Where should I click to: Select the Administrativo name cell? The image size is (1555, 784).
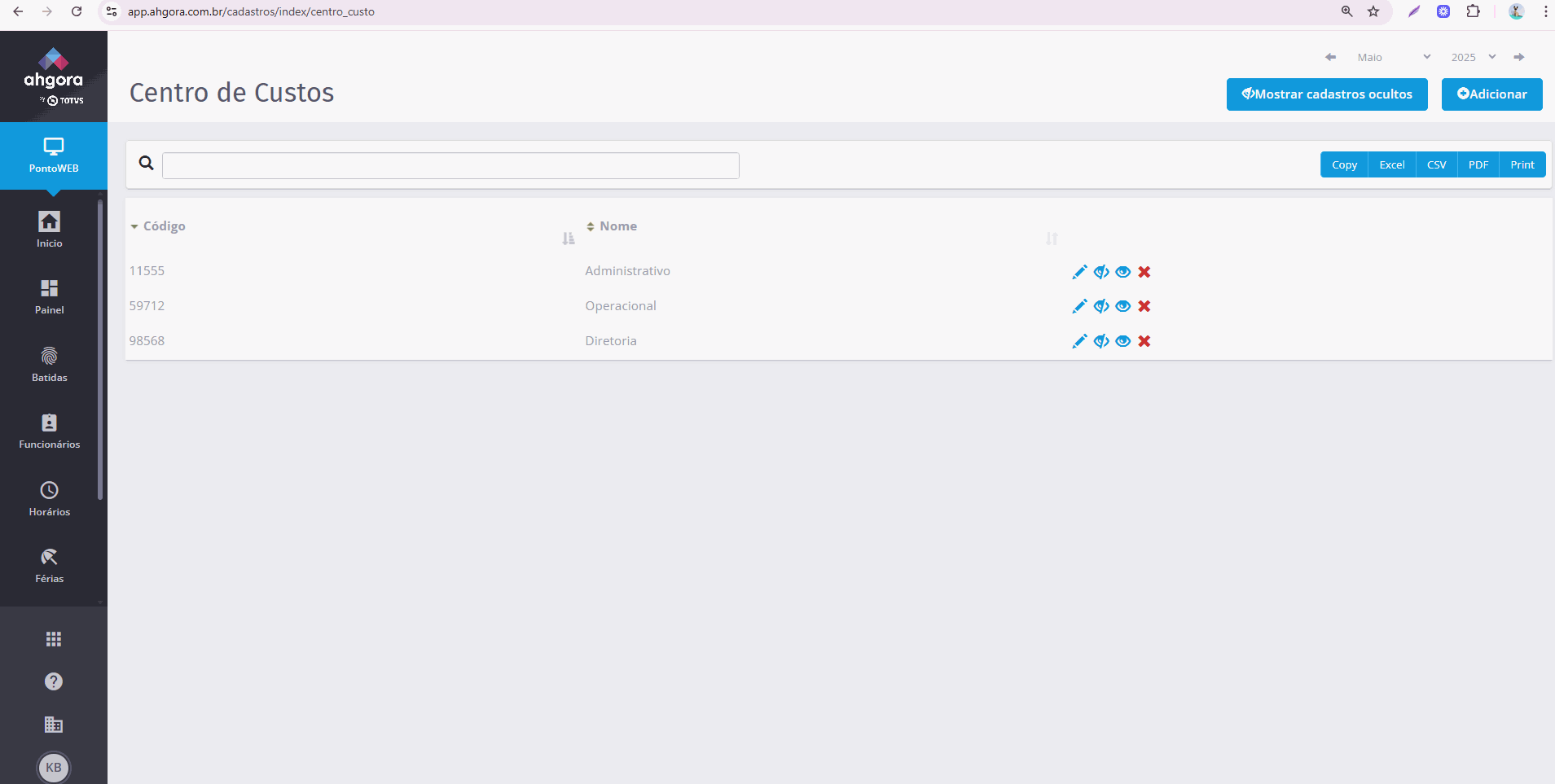[x=627, y=271]
